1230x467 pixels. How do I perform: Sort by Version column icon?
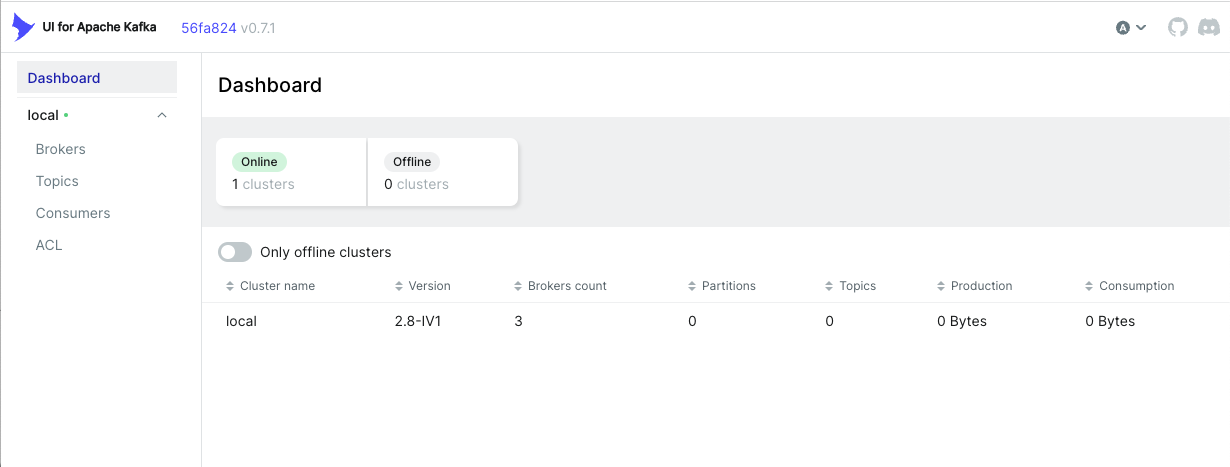(x=400, y=286)
